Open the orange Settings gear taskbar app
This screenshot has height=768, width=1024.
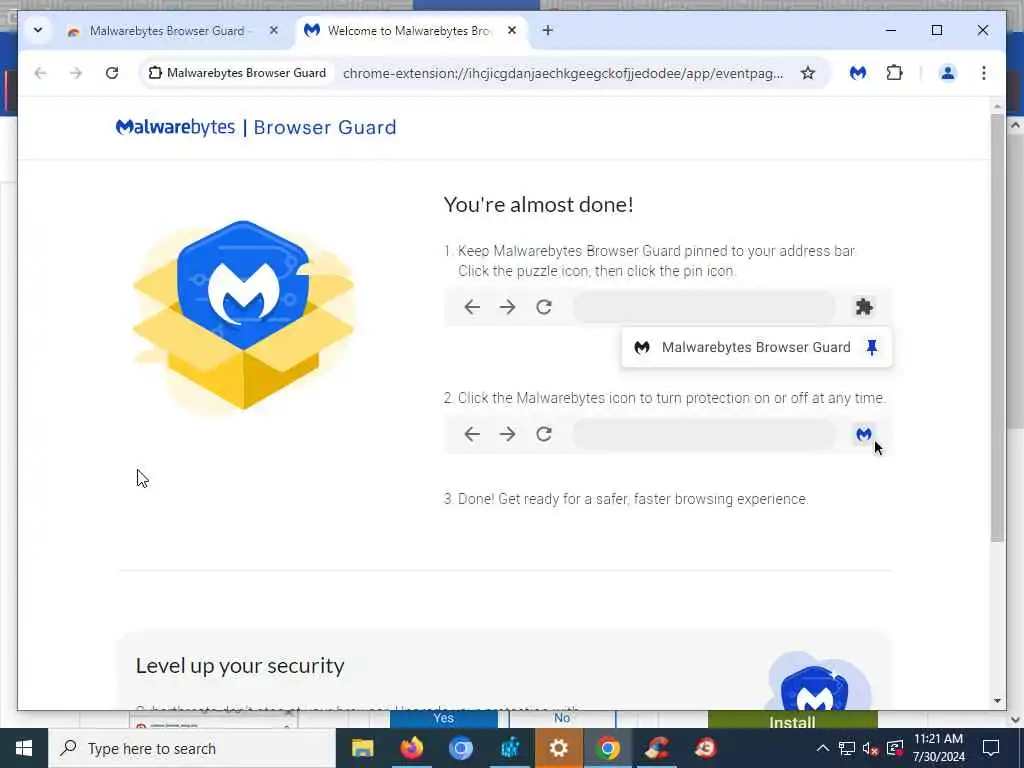point(558,748)
